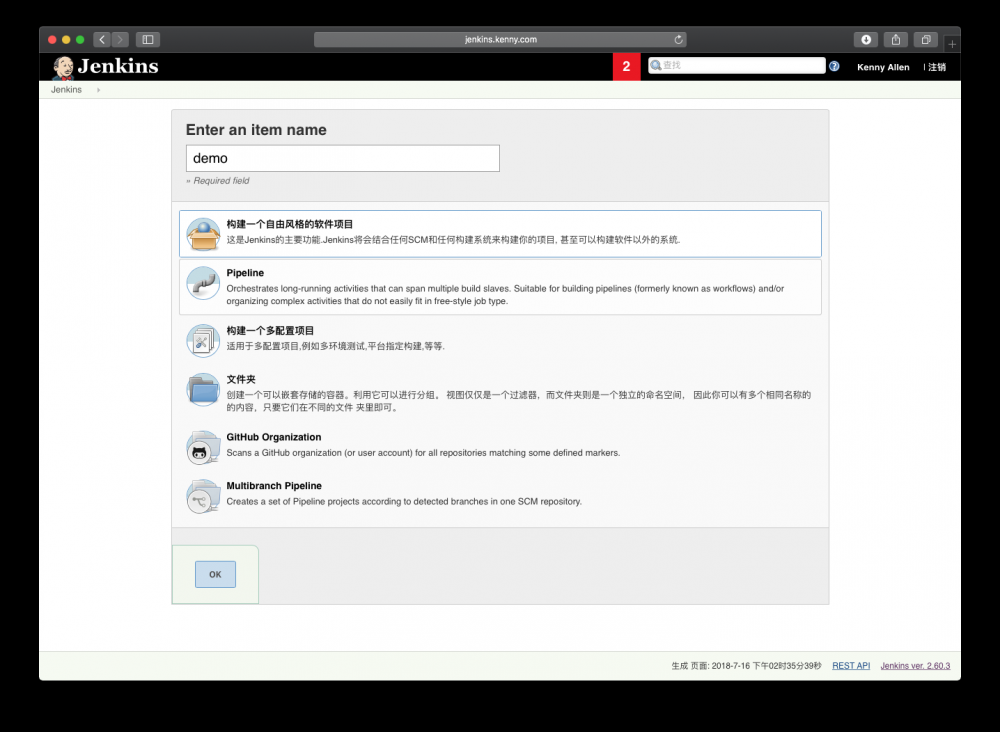This screenshot has height=732, width=1000.
Task: Open the Kenny Allen user menu
Action: pos(883,67)
